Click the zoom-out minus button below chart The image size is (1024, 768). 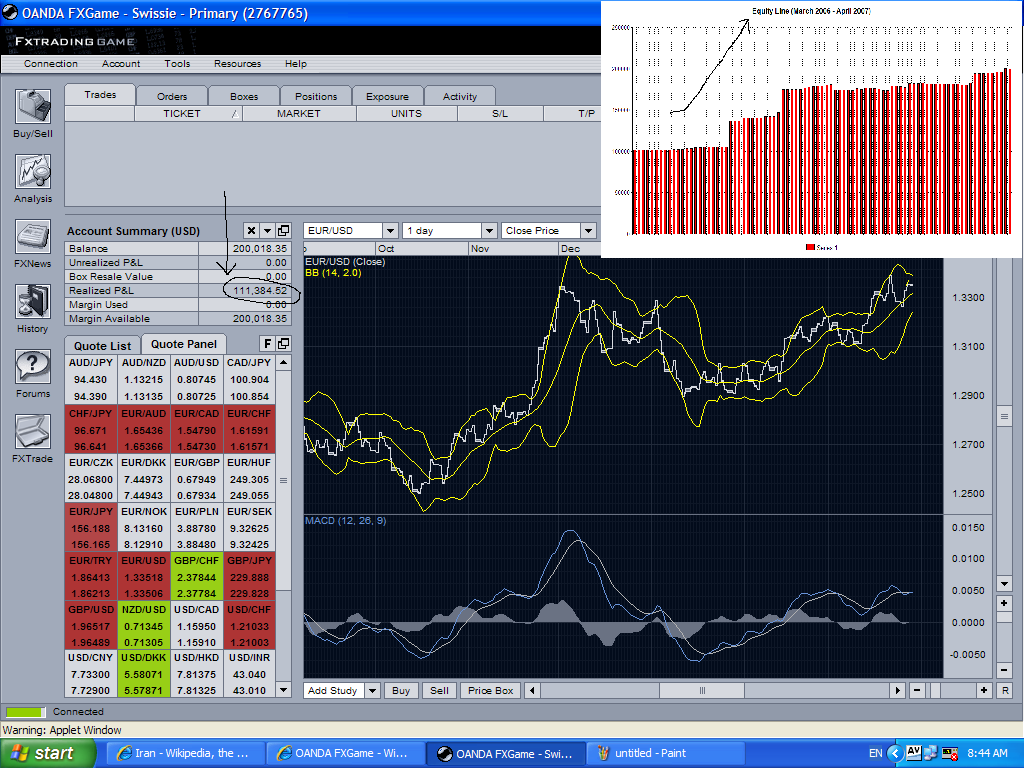click(x=918, y=690)
